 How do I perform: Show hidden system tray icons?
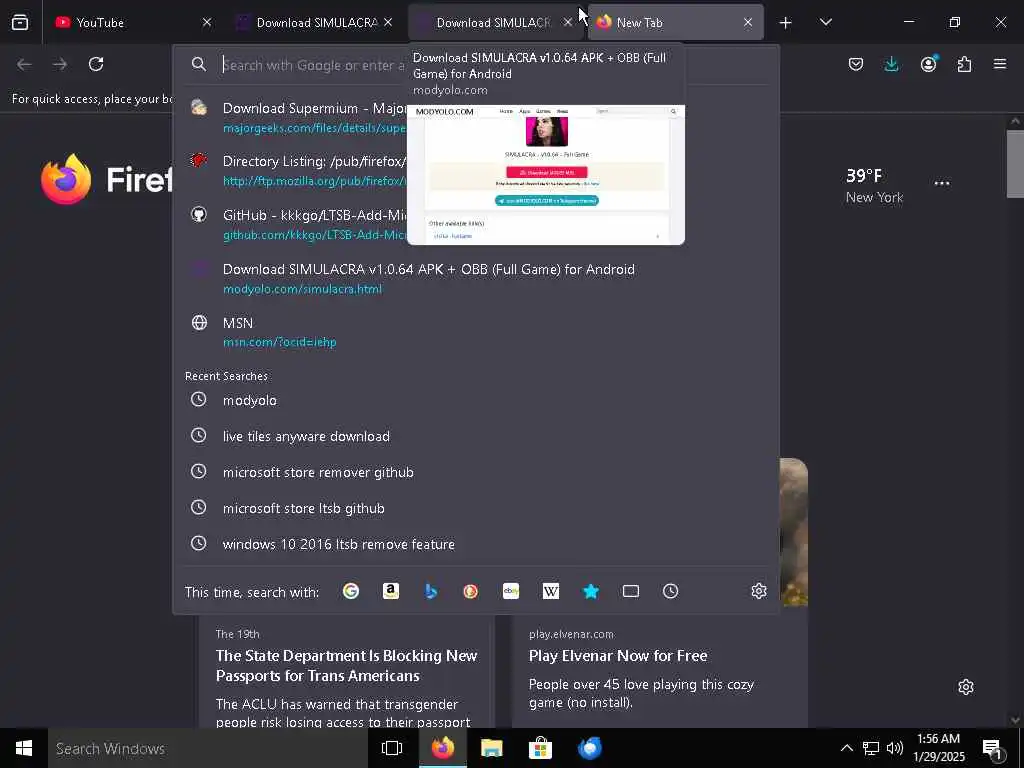click(x=846, y=748)
